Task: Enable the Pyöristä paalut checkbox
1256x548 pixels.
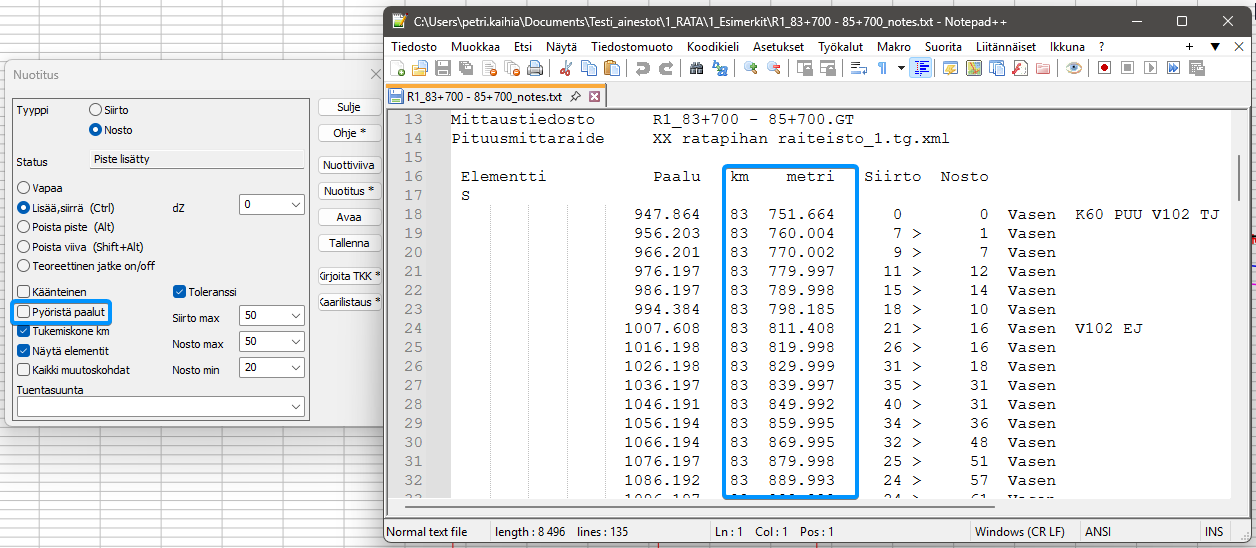Action: [24, 312]
